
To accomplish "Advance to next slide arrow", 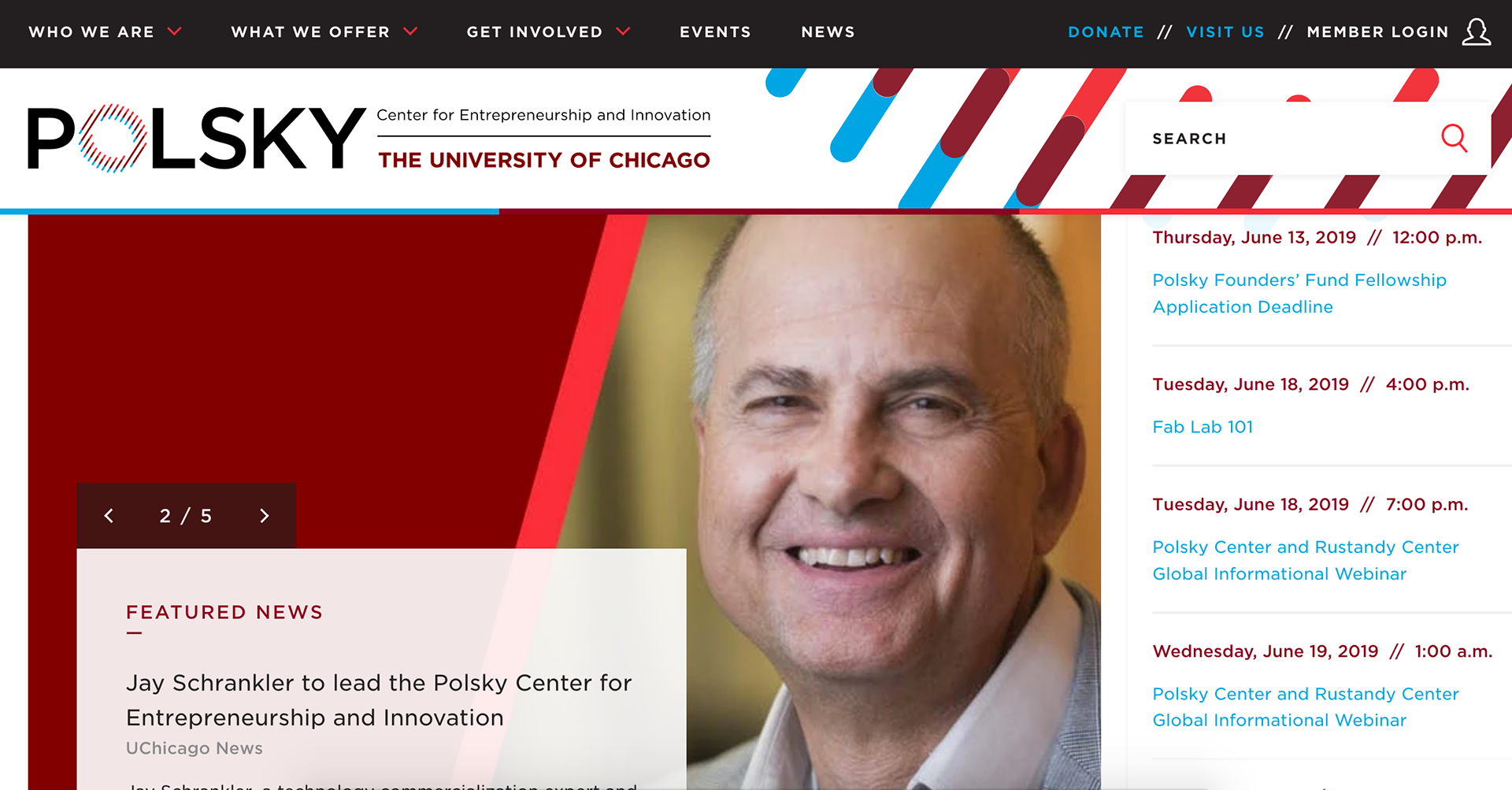I will click(x=264, y=516).
